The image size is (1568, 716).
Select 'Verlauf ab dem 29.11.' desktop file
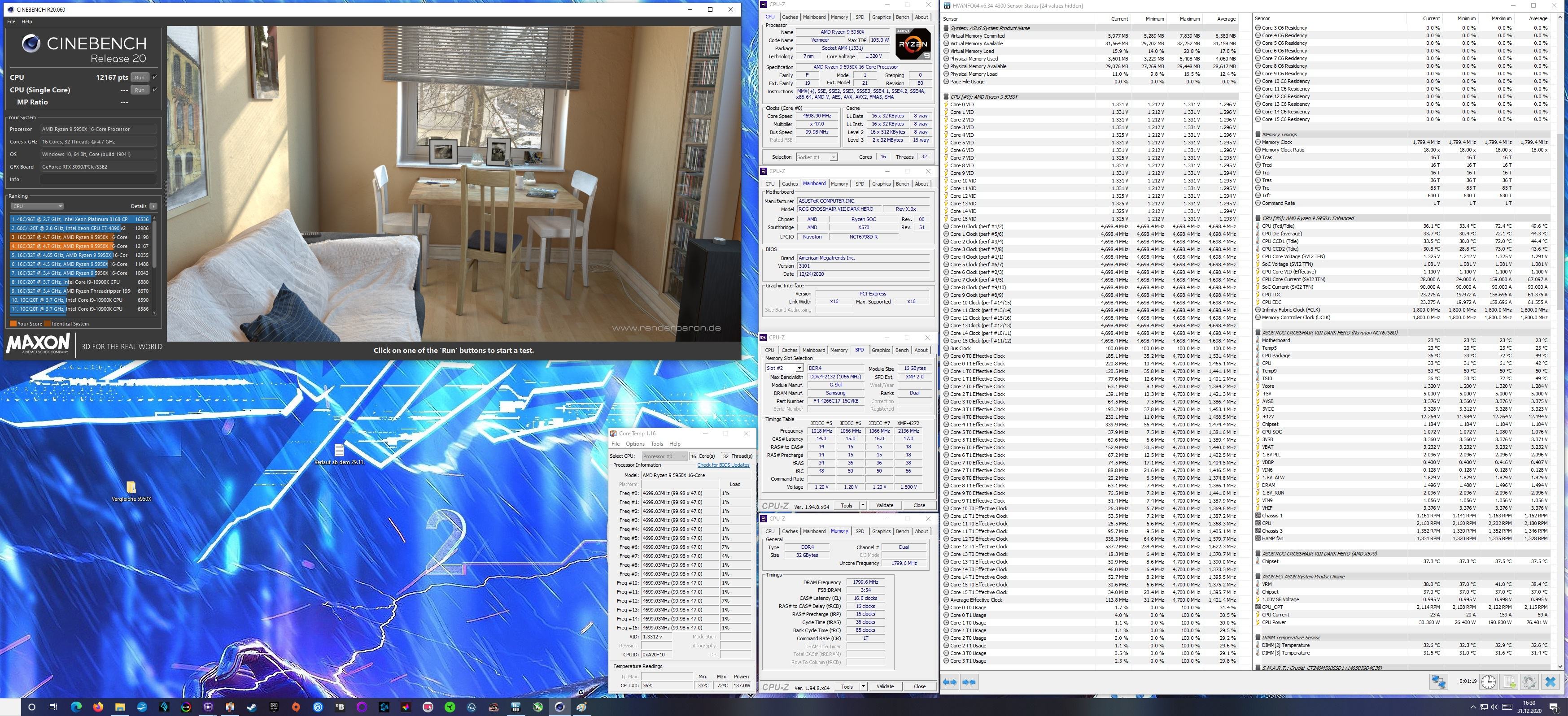pos(339,455)
